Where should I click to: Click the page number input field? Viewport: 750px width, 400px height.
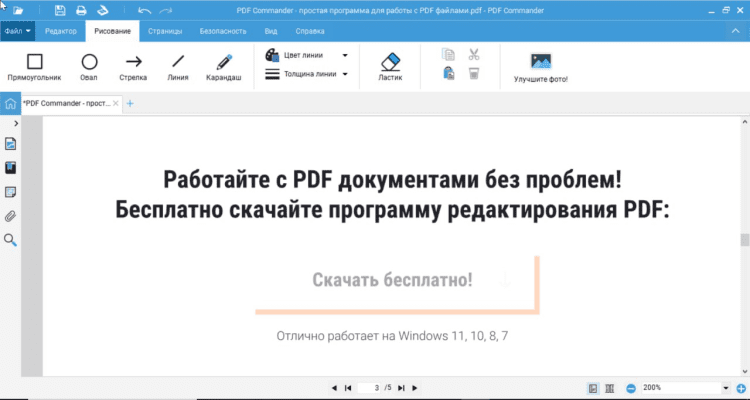tap(370, 388)
